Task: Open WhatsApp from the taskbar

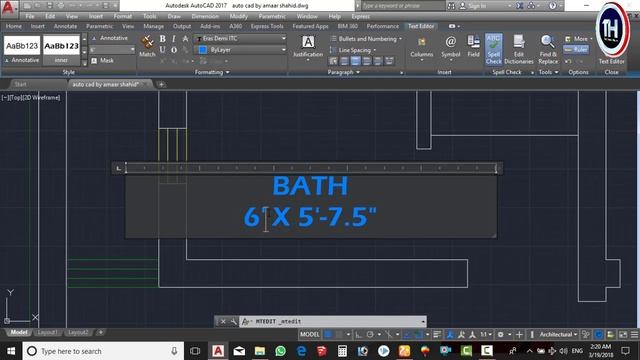Action: [x=280, y=351]
